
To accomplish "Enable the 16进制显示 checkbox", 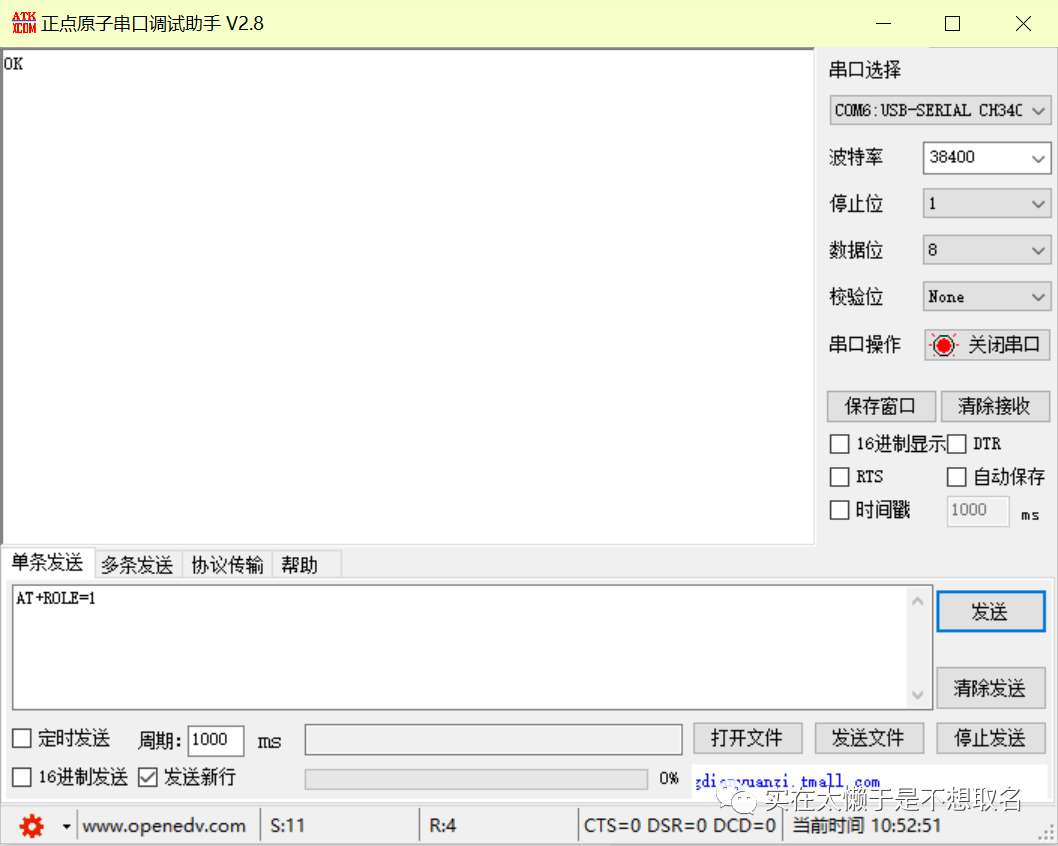I will 840,444.
